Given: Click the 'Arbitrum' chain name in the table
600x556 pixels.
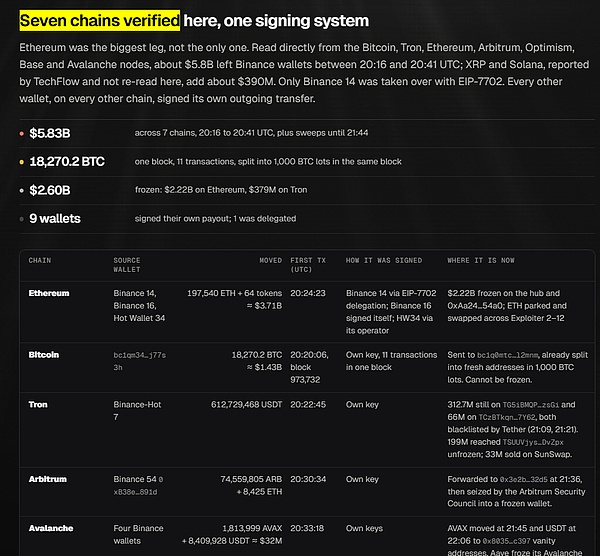Looking at the screenshot, I should pyautogui.click(x=47, y=479).
